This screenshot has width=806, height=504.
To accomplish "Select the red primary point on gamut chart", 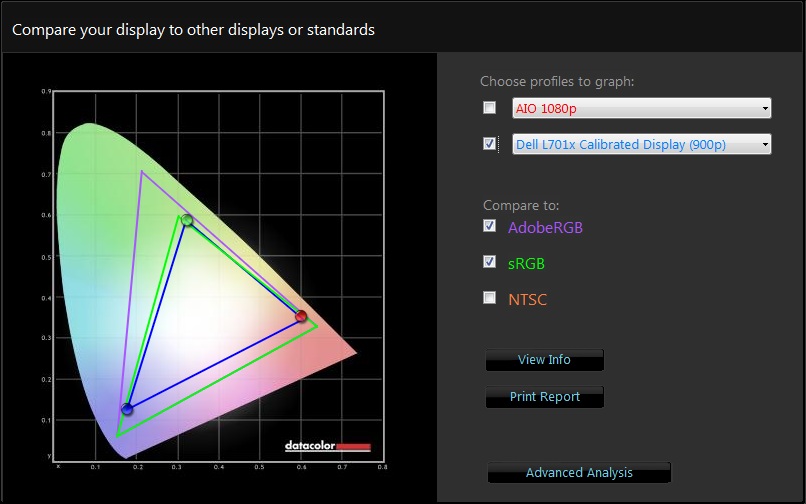I will 301,316.
